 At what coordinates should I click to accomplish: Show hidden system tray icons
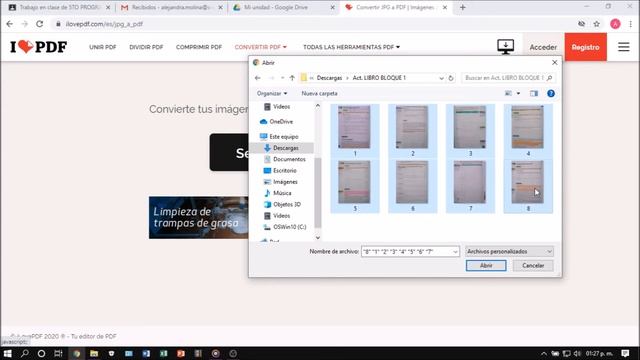coord(544,353)
